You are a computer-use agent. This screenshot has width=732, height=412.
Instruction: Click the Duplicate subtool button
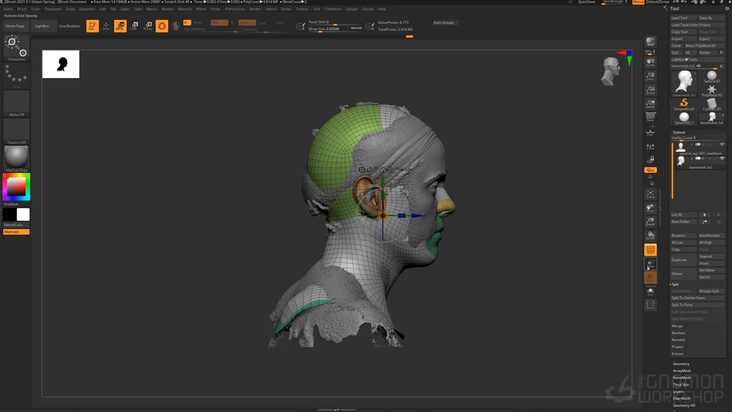pyautogui.click(x=683, y=260)
